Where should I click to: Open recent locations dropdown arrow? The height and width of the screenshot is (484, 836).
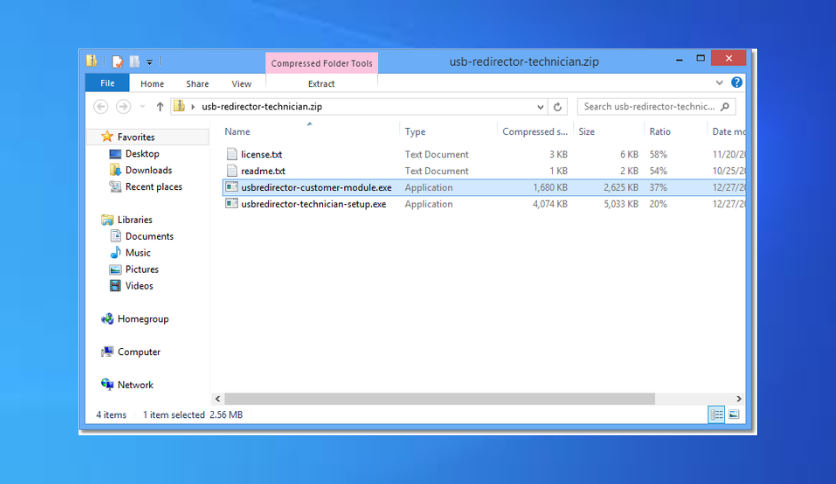tap(142, 107)
